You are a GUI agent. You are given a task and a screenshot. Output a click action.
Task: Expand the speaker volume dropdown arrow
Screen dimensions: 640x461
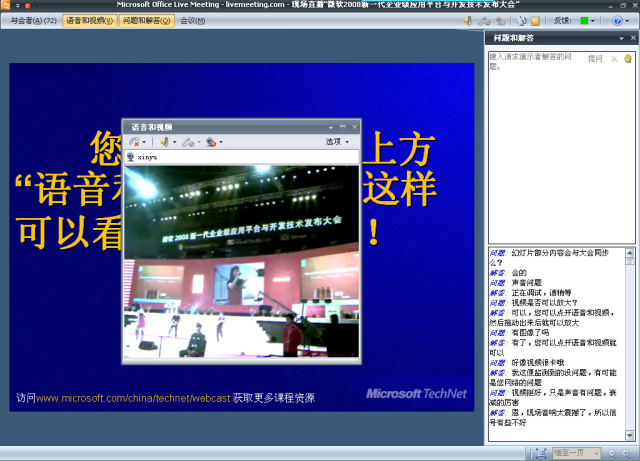tap(174, 142)
